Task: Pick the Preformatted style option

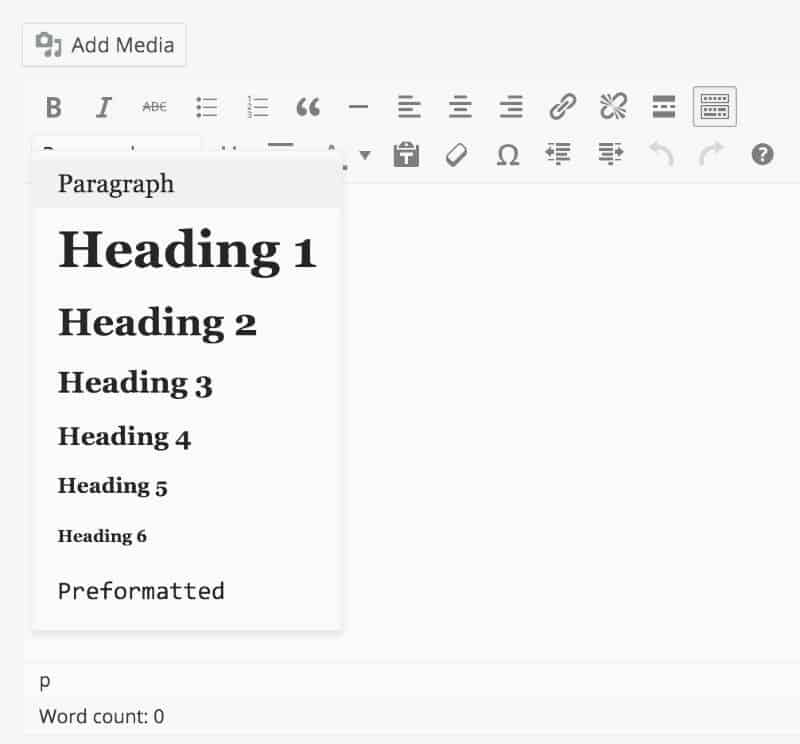Action: (x=141, y=591)
